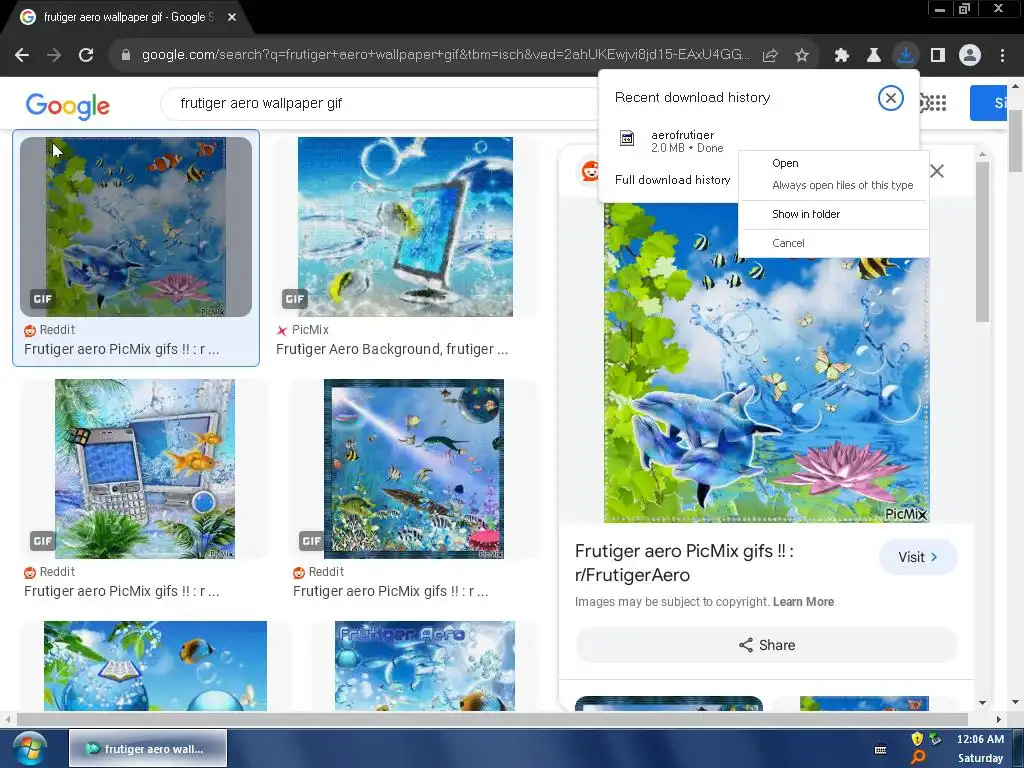1024x768 pixels.
Task: Choose Cancel in the context menu
Action: [788, 243]
